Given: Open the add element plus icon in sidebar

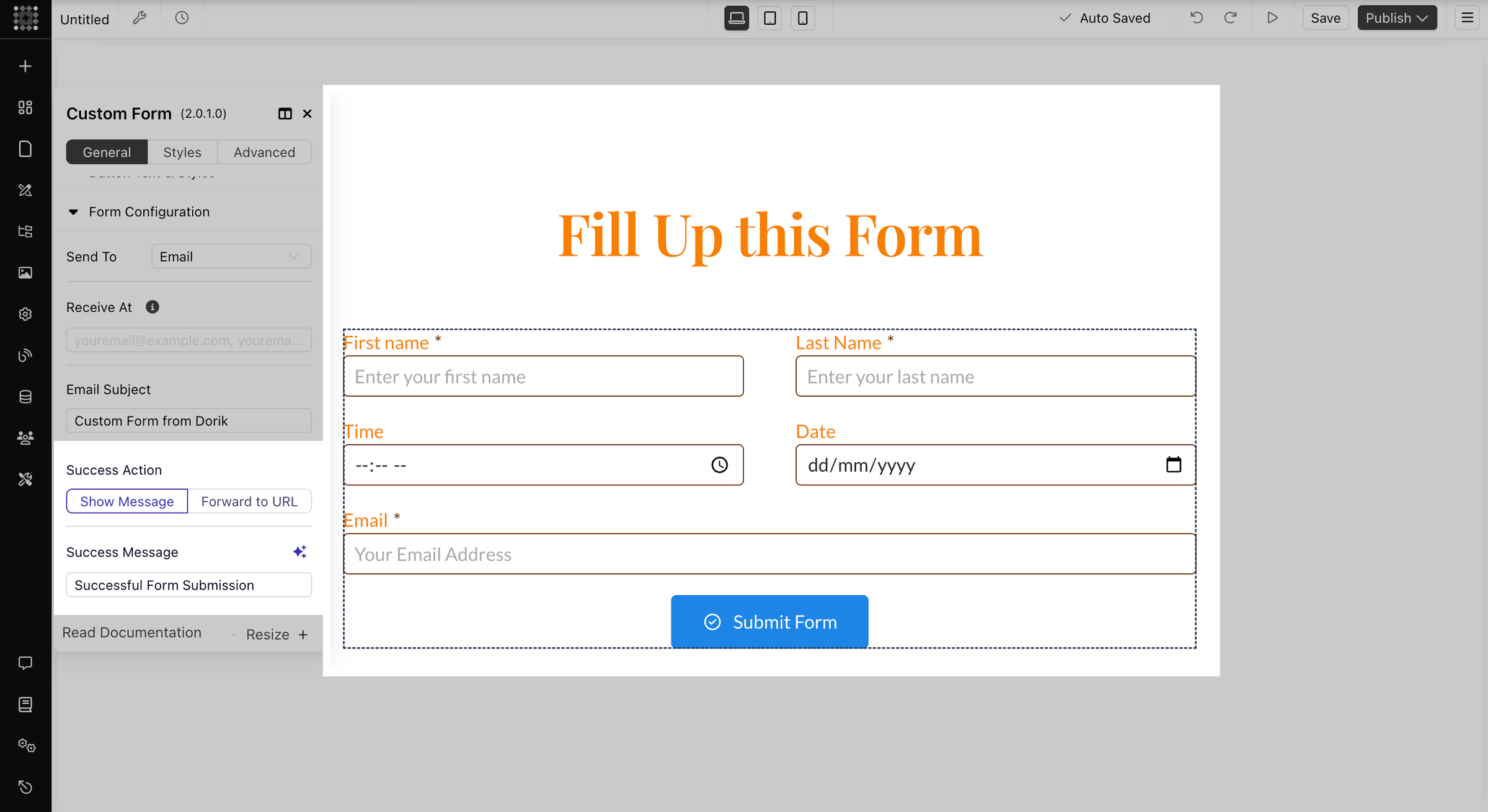Looking at the screenshot, I should tap(25, 66).
